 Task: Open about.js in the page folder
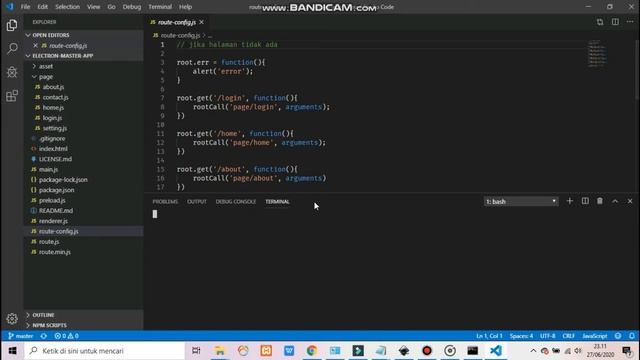coord(53,87)
